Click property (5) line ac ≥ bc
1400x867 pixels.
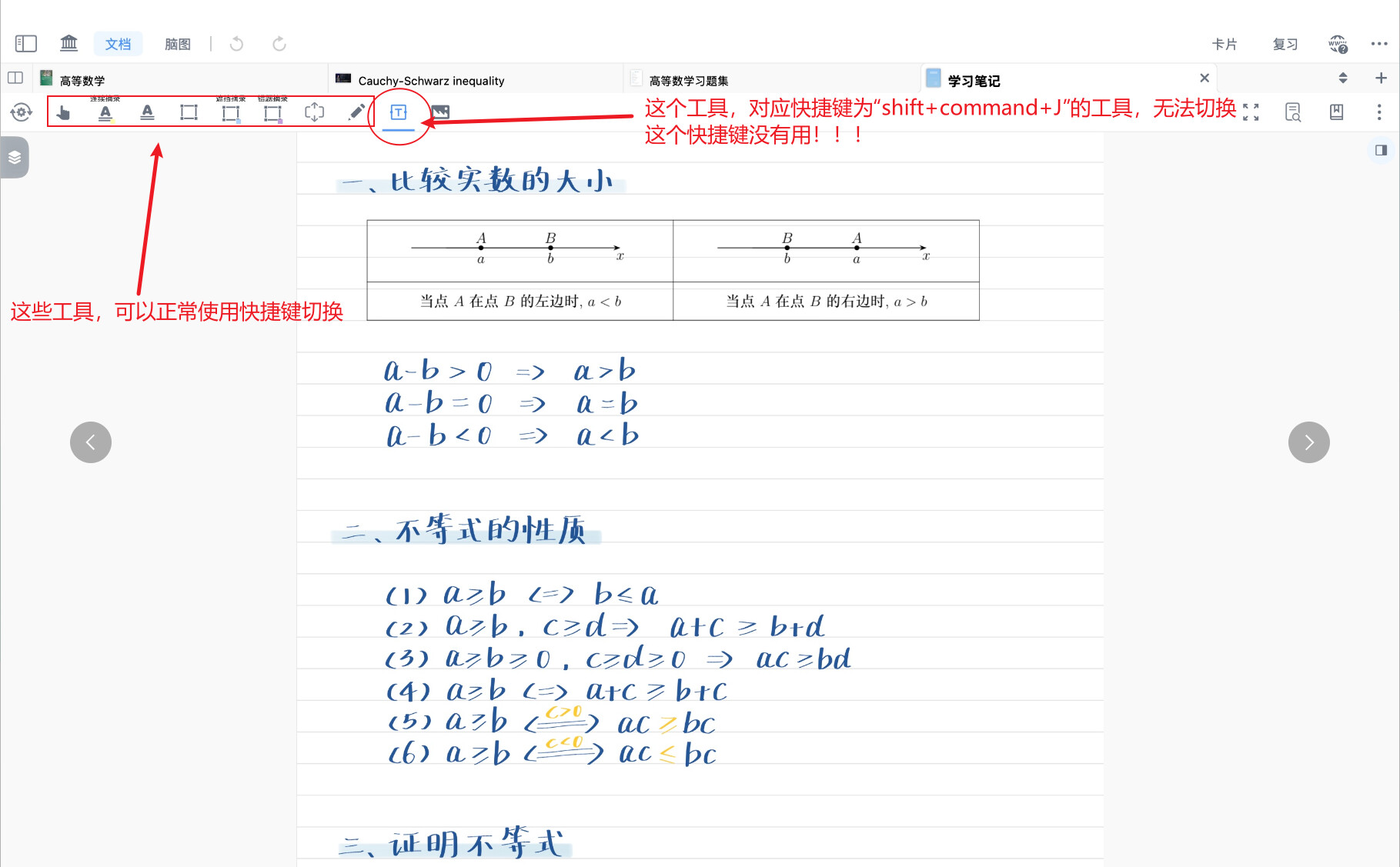pos(552,722)
